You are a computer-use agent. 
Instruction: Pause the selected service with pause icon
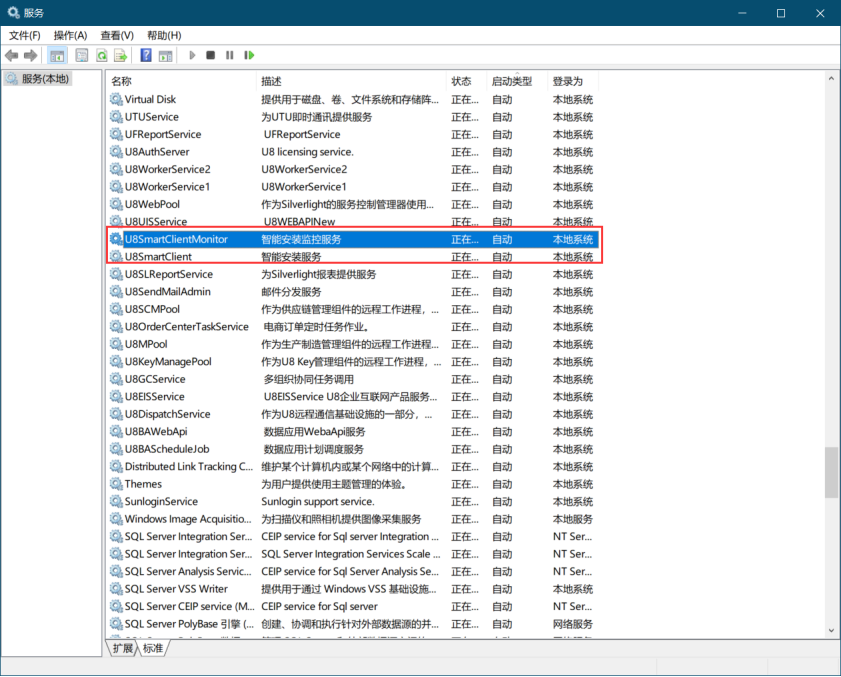click(x=230, y=55)
